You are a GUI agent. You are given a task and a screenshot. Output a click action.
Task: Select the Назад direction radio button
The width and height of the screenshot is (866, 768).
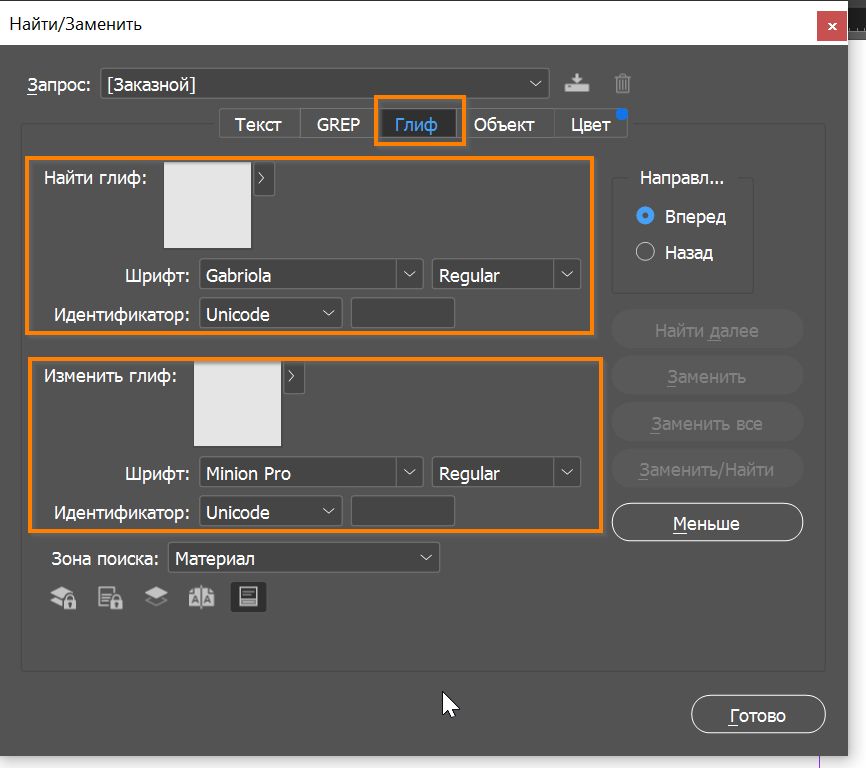point(645,253)
